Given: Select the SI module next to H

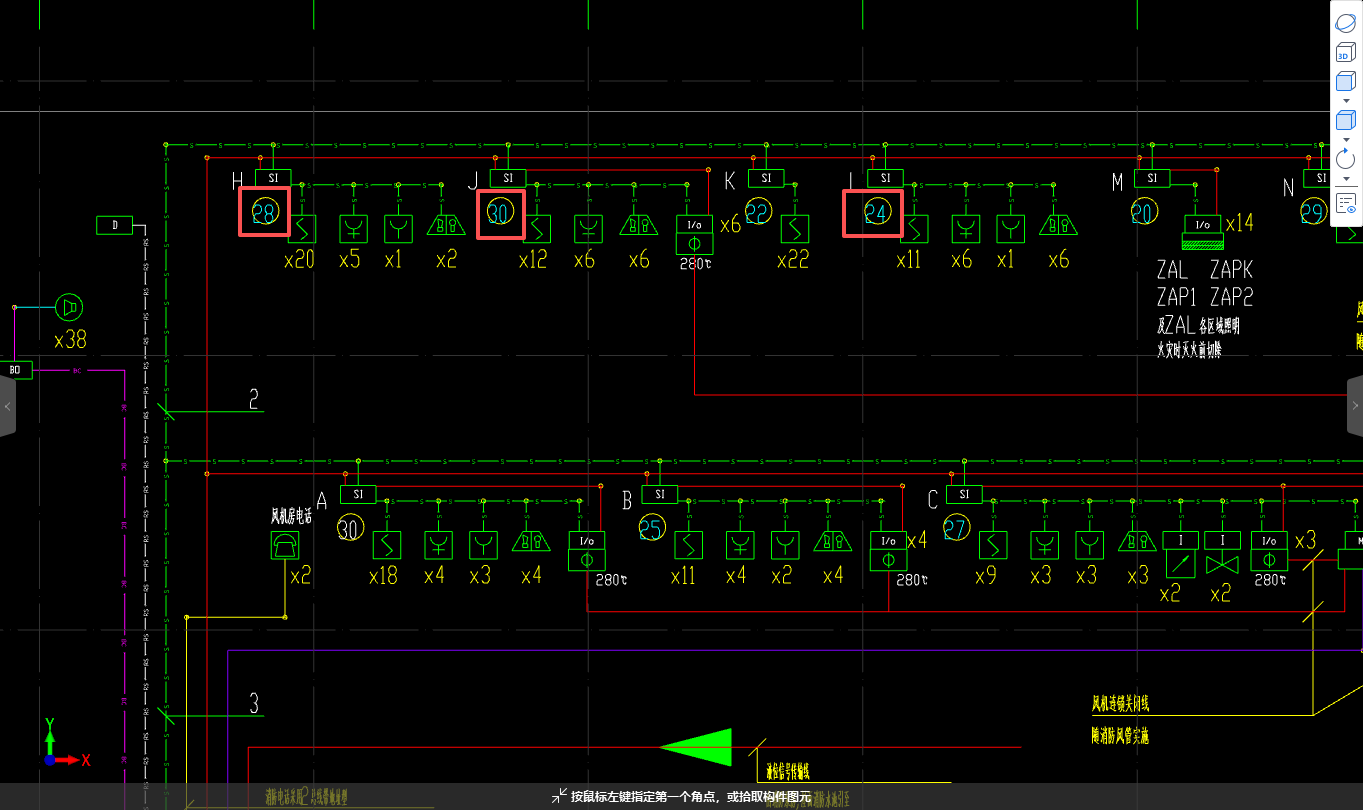Looking at the screenshot, I should (x=273, y=178).
